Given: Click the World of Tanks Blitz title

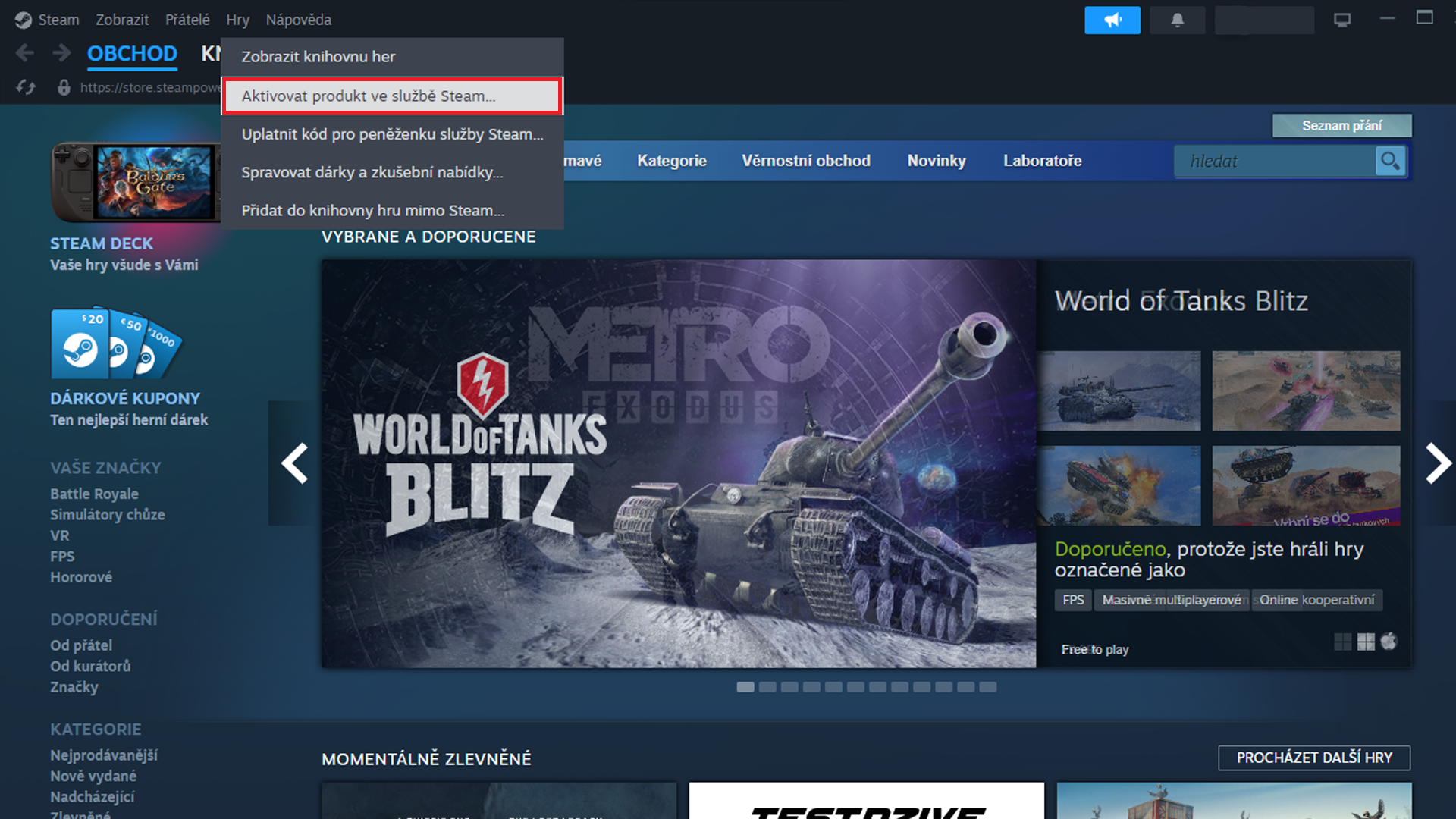Looking at the screenshot, I should point(1181,301).
